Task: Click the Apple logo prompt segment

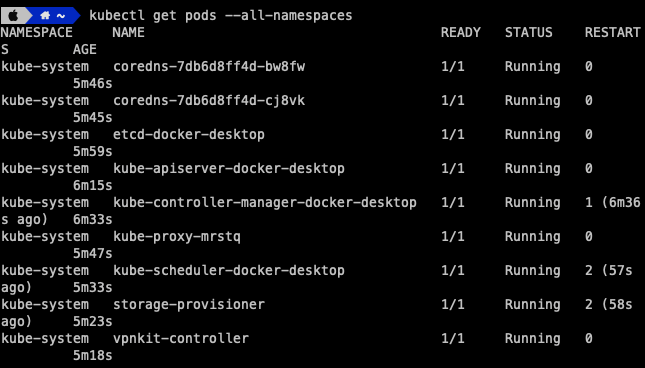Action: coord(14,16)
